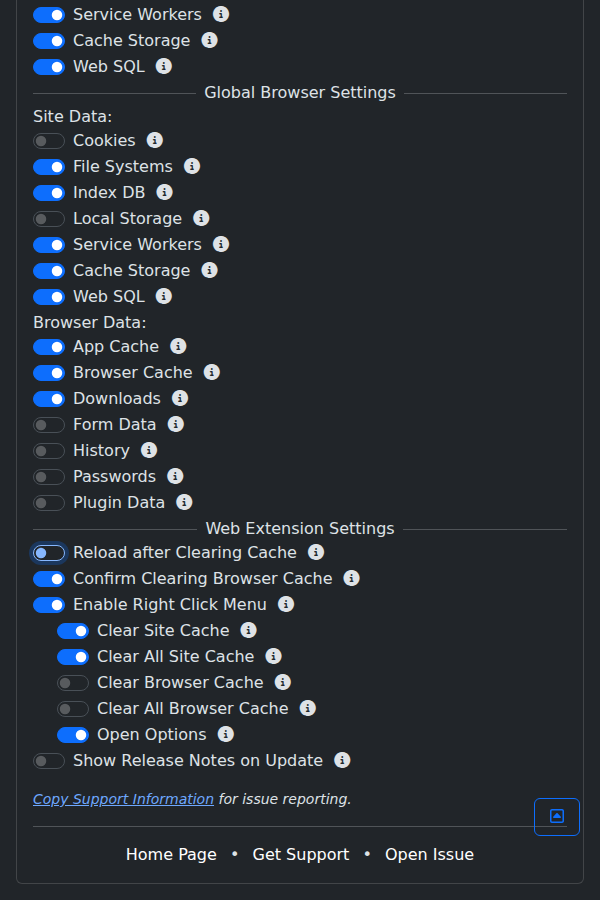Toggle off Confirm Clearing Browser Cache

click(x=48, y=578)
